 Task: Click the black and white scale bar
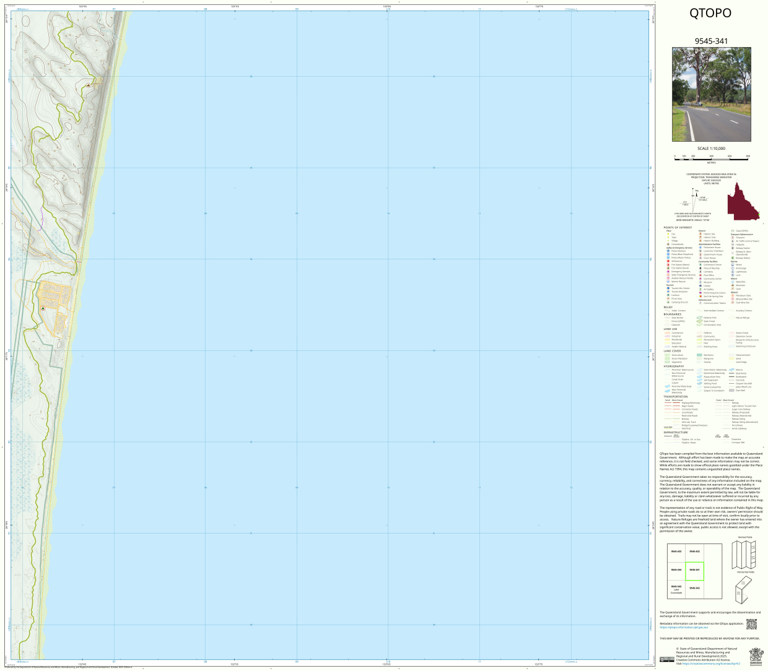[x=711, y=157]
